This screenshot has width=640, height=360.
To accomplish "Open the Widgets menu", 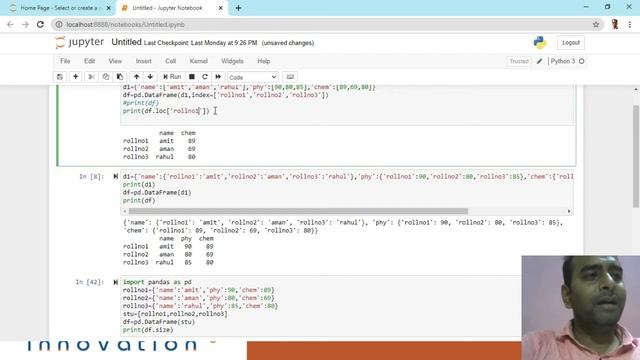I will (232, 61).
